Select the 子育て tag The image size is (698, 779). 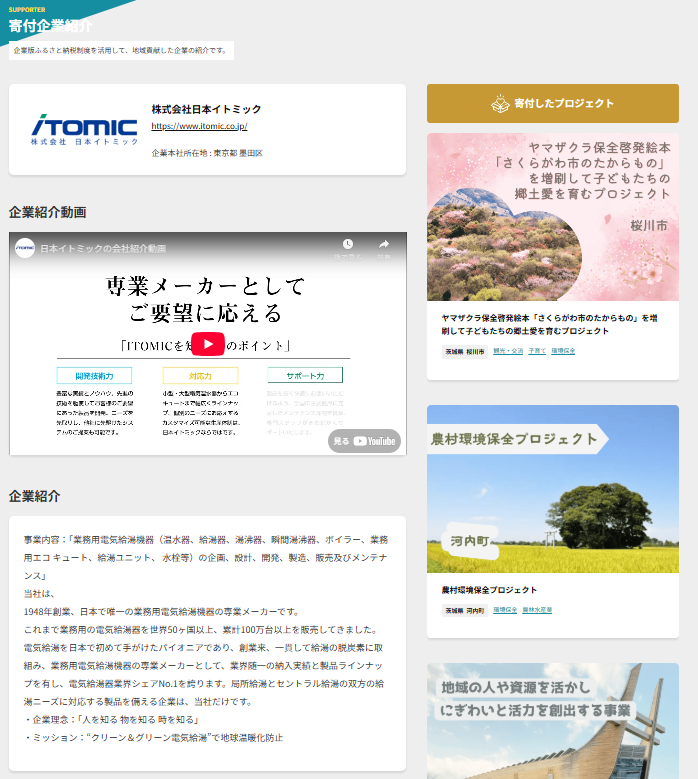[x=537, y=352]
